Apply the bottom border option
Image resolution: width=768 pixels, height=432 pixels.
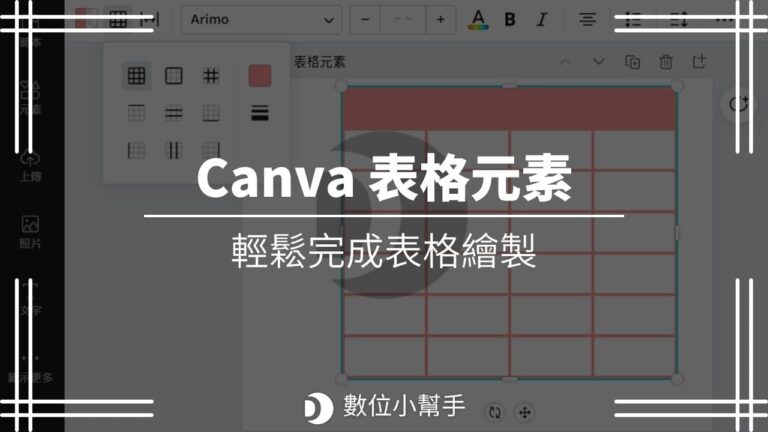point(211,113)
